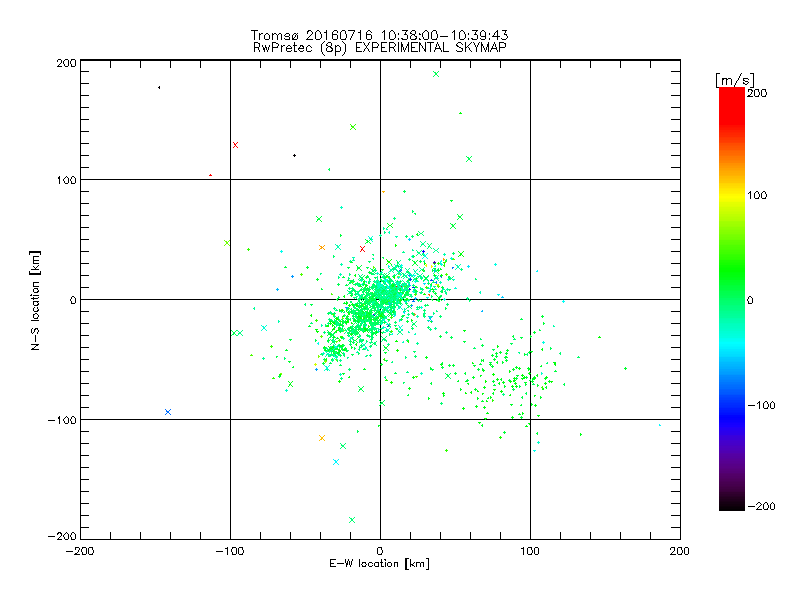Image resolution: width=800 pixels, height=600 pixels.
Task: Click the y-axis tick label '0'
Action: (x=73, y=300)
